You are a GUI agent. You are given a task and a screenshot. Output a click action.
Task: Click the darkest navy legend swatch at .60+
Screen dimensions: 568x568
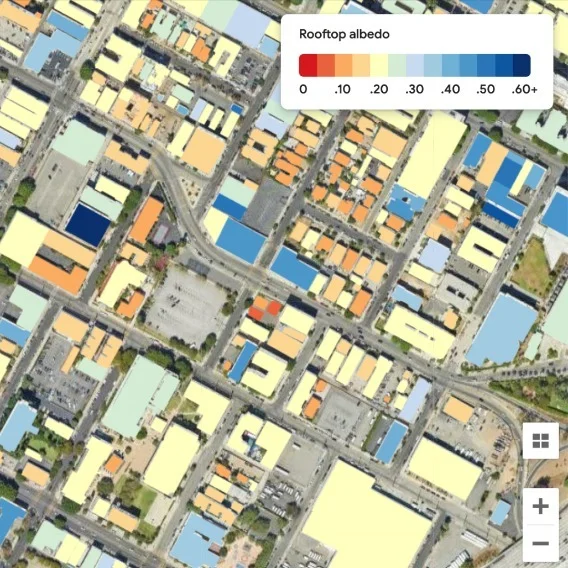point(522,65)
